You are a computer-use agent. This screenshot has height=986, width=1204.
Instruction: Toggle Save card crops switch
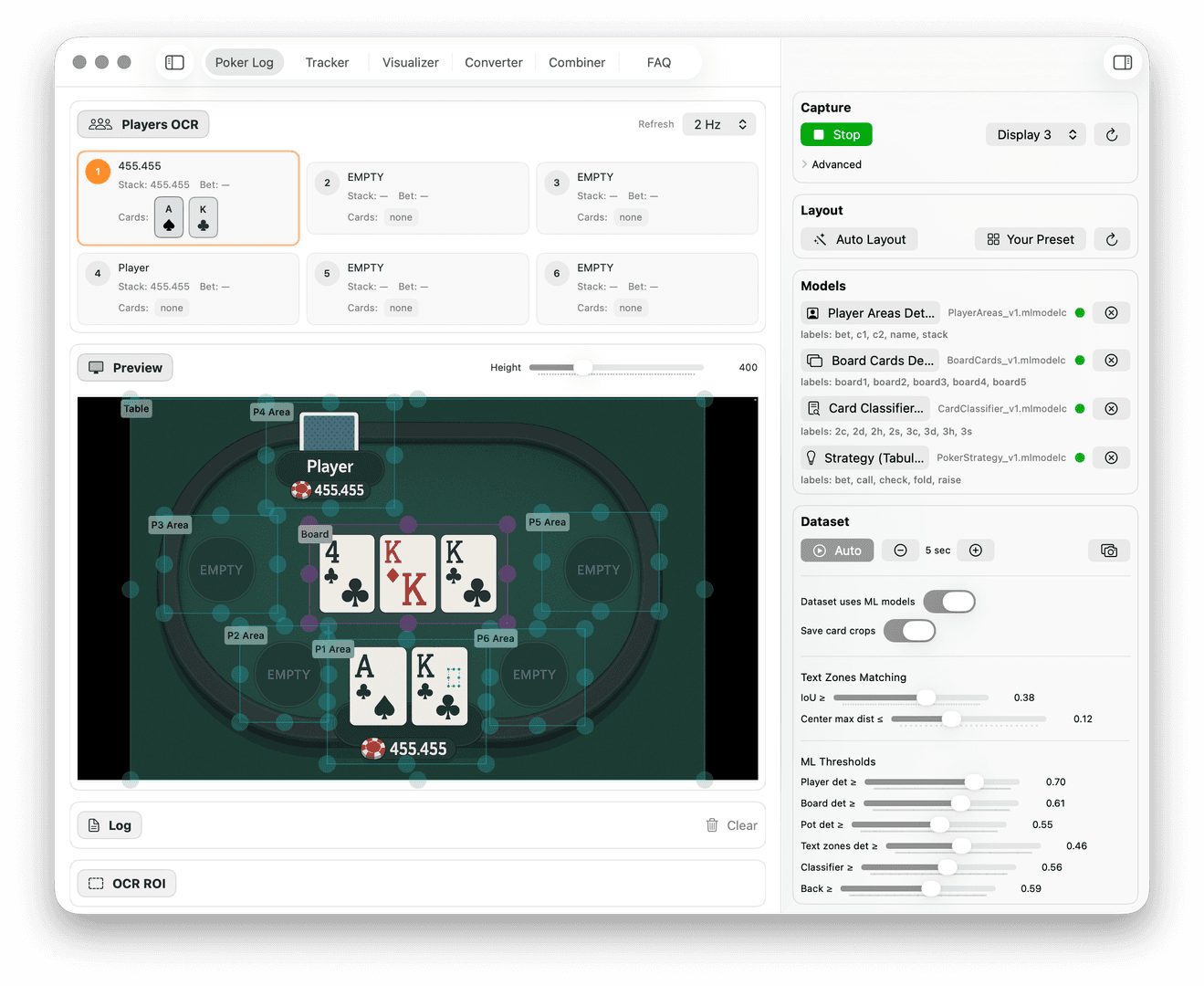910,631
